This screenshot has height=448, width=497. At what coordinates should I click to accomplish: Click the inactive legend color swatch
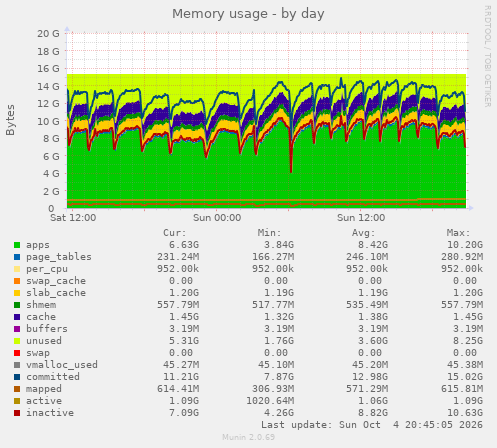click(17, 413)
